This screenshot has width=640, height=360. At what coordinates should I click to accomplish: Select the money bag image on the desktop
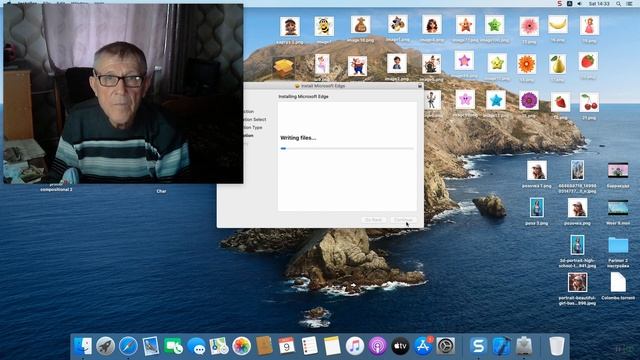click(x=360, y=25)
